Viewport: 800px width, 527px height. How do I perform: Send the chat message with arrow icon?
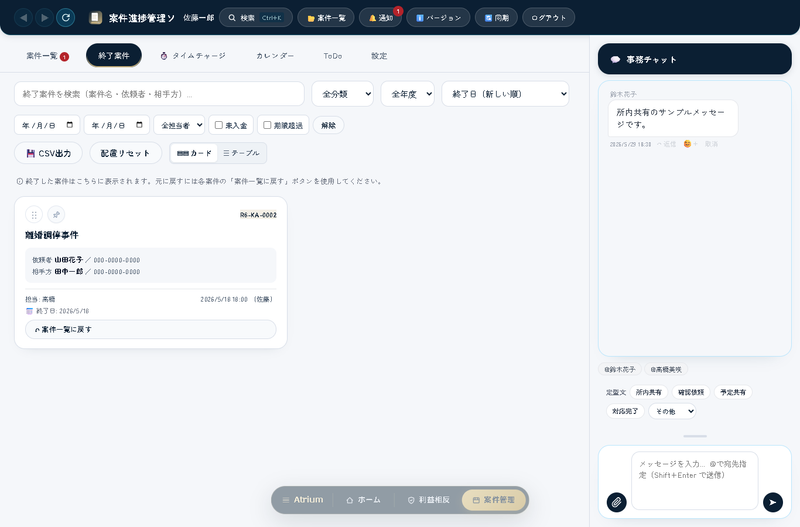coord(773,502)
